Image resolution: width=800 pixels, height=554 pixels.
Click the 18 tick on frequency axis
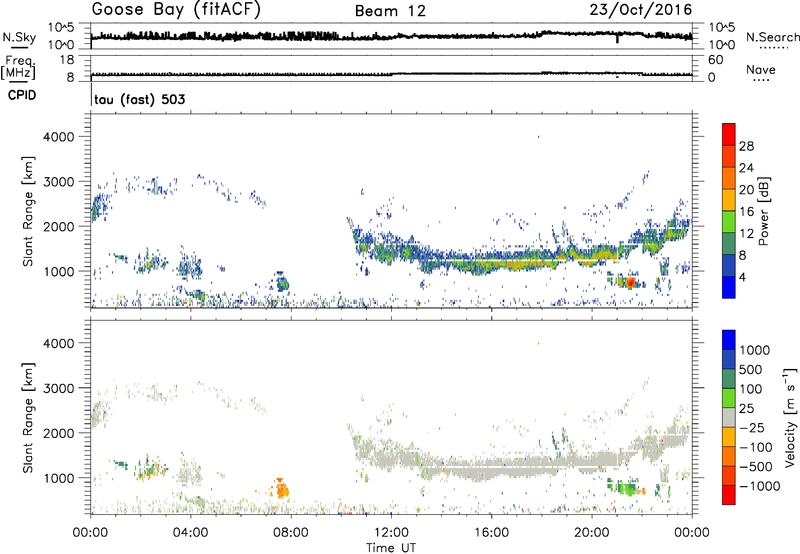(68, 60)
